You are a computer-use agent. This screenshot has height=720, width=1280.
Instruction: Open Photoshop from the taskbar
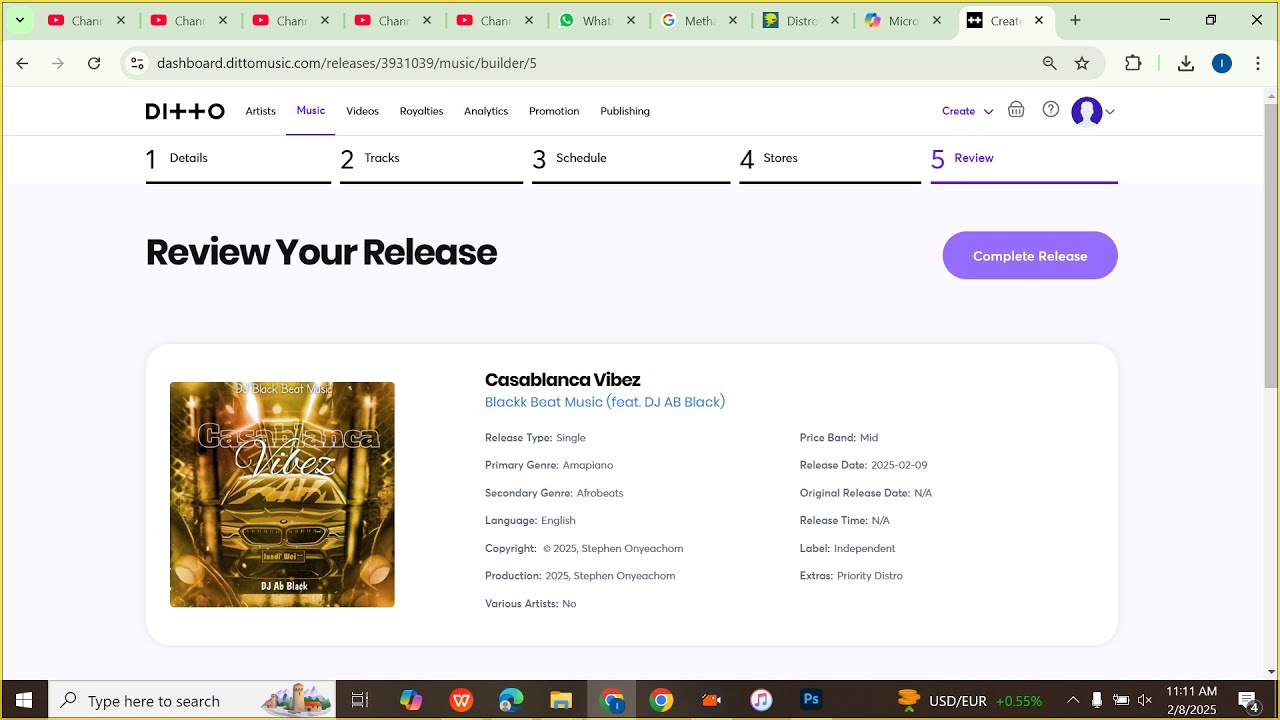click(x=811, y=700)
